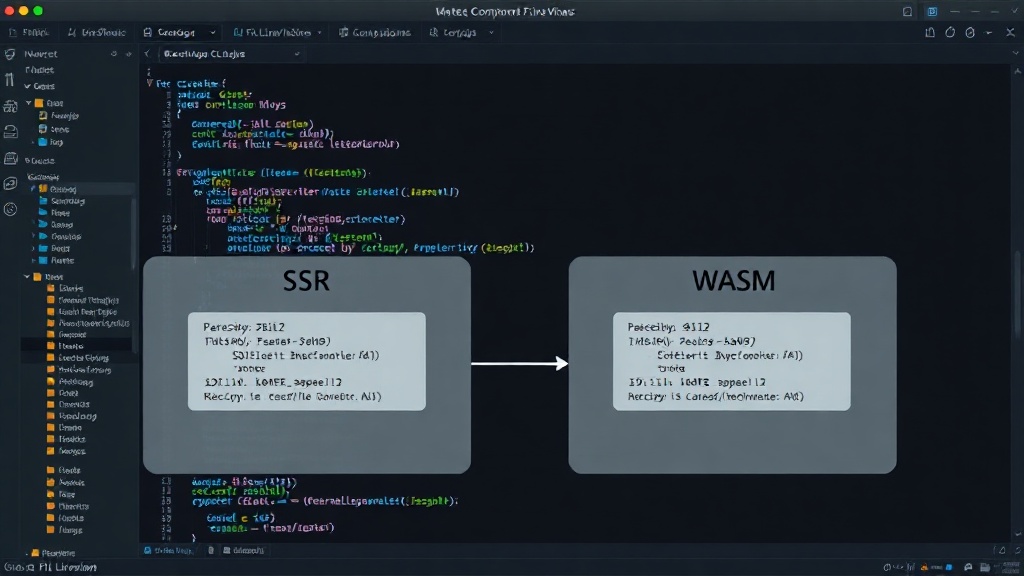Click the circle icon left of the minus button
Viewport: 1024px width, 576px height.
pos(970,32)
